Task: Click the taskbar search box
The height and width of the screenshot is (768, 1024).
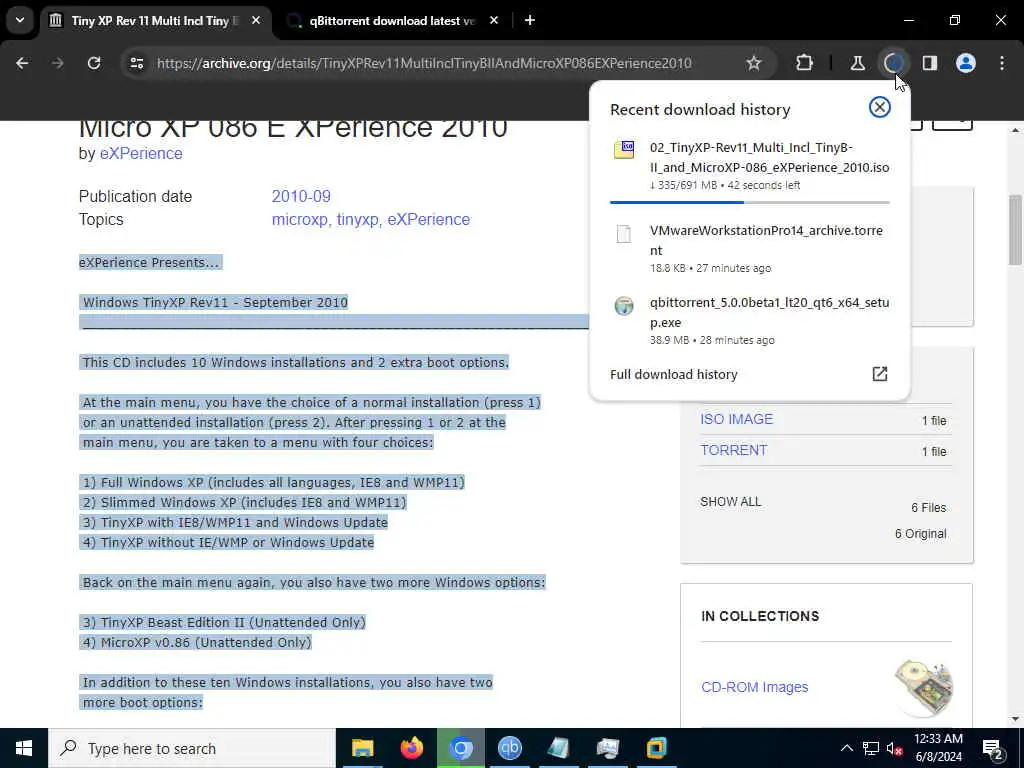Action: [x=192, y=748]
